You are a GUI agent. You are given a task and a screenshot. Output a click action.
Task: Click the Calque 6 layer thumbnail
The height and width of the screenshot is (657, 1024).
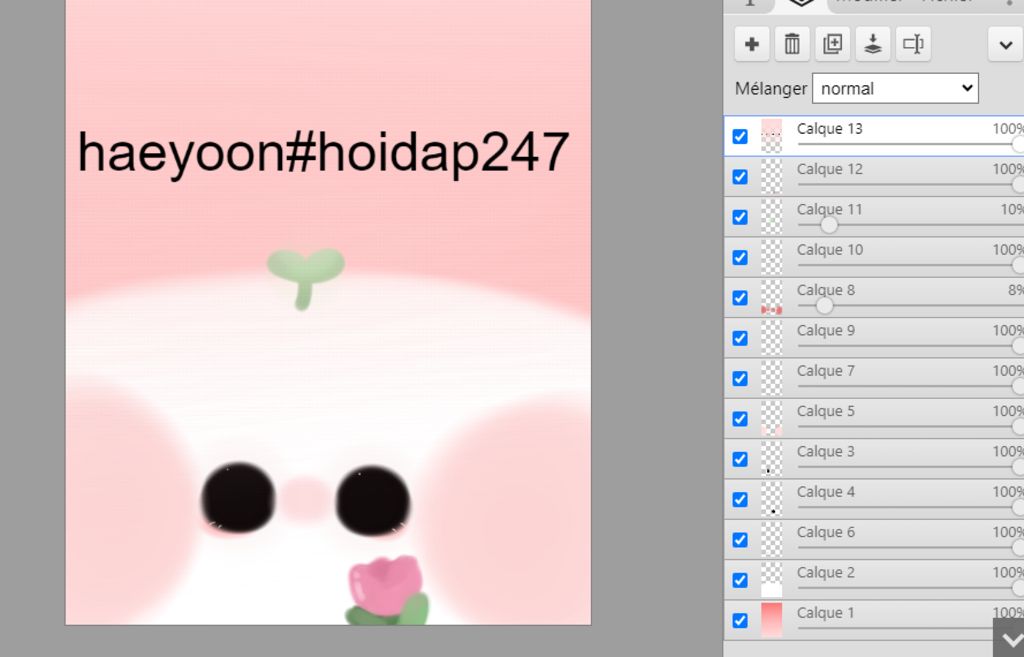pyautogui.click(x=771, y=540)
